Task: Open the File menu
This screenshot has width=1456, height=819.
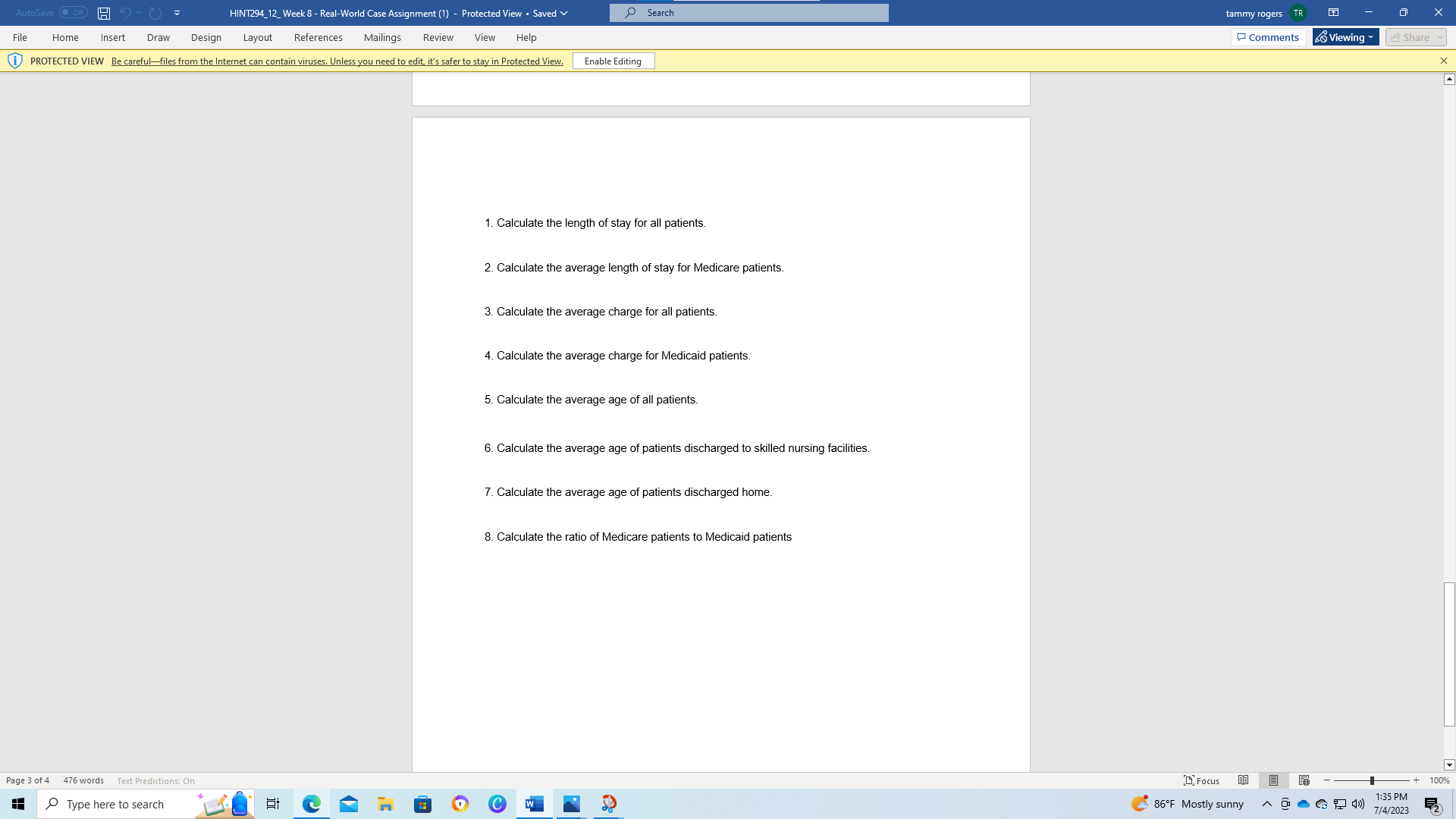Action: [x=20, y=37]
